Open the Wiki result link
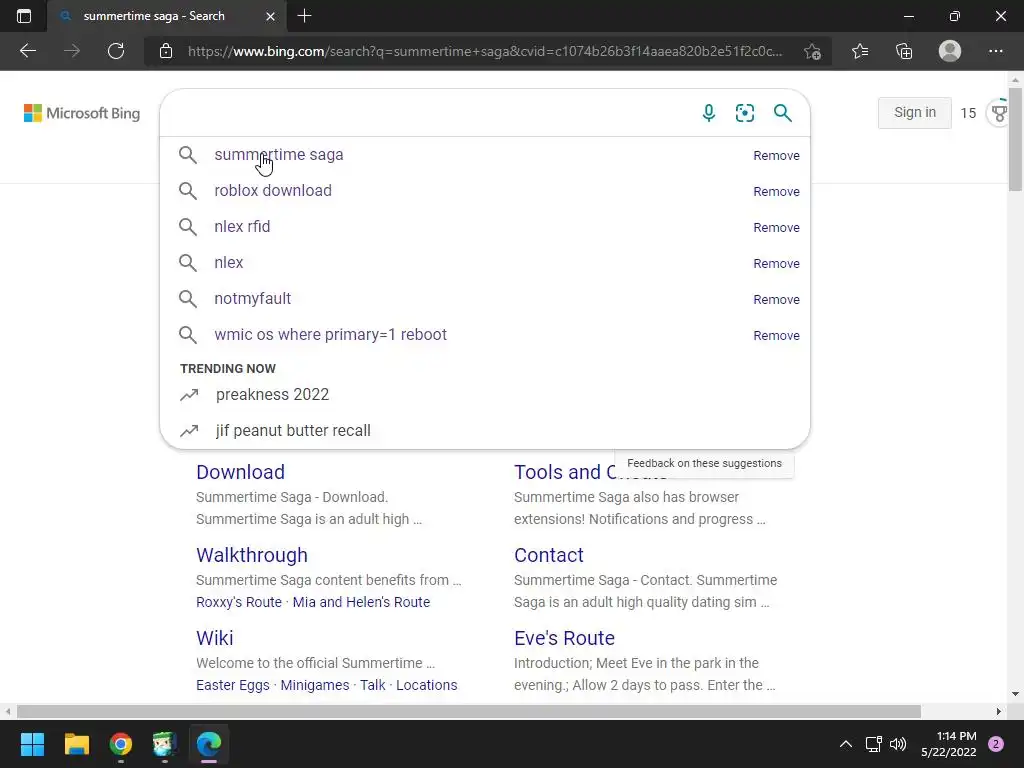The image size is (1024, 768). [214, 638]
